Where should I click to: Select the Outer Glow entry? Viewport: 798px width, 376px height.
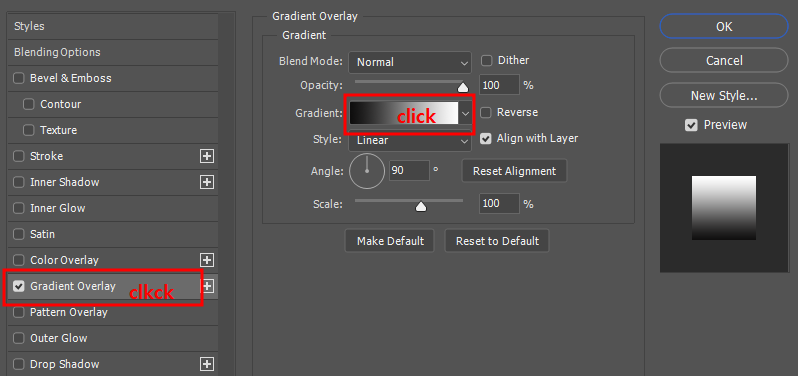pos(59,338)
